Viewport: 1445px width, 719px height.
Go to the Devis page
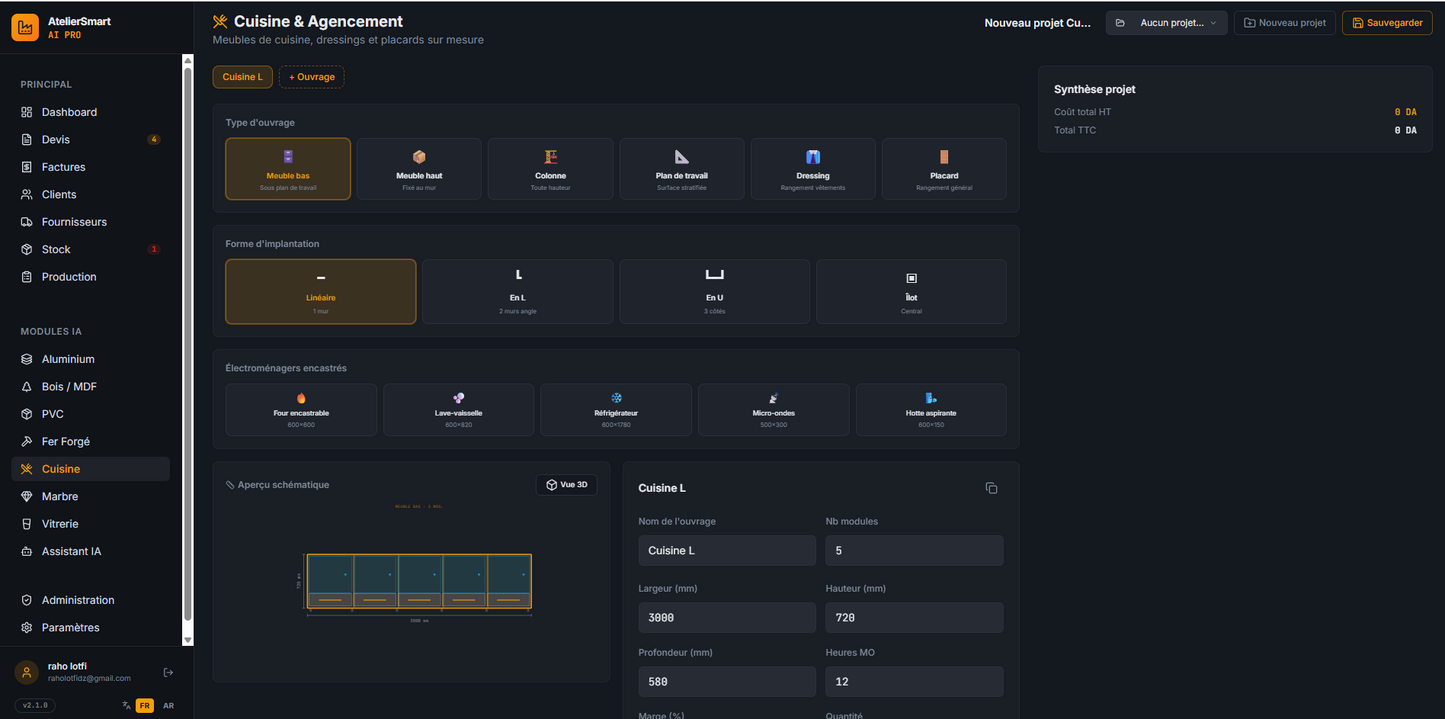(x=56, y=140)
